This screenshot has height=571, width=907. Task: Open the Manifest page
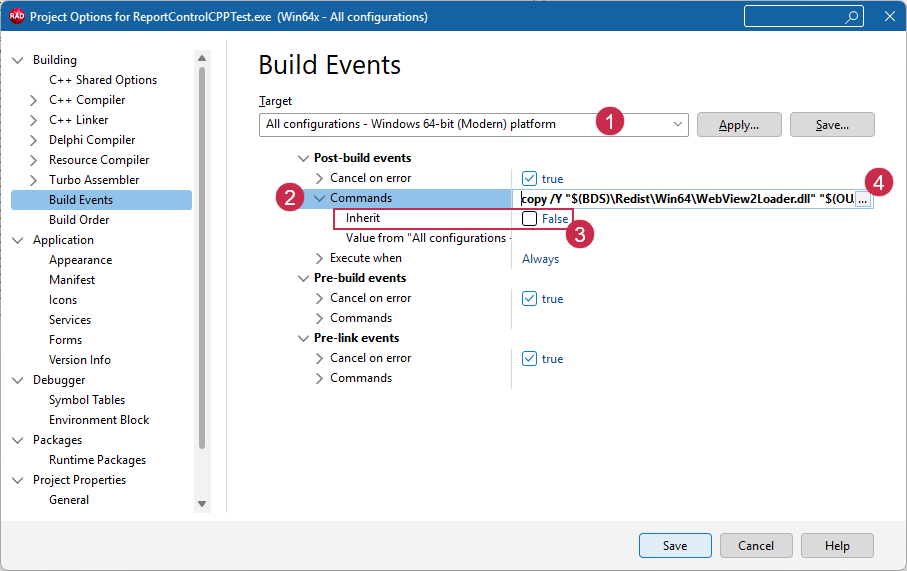click(72, 280)
